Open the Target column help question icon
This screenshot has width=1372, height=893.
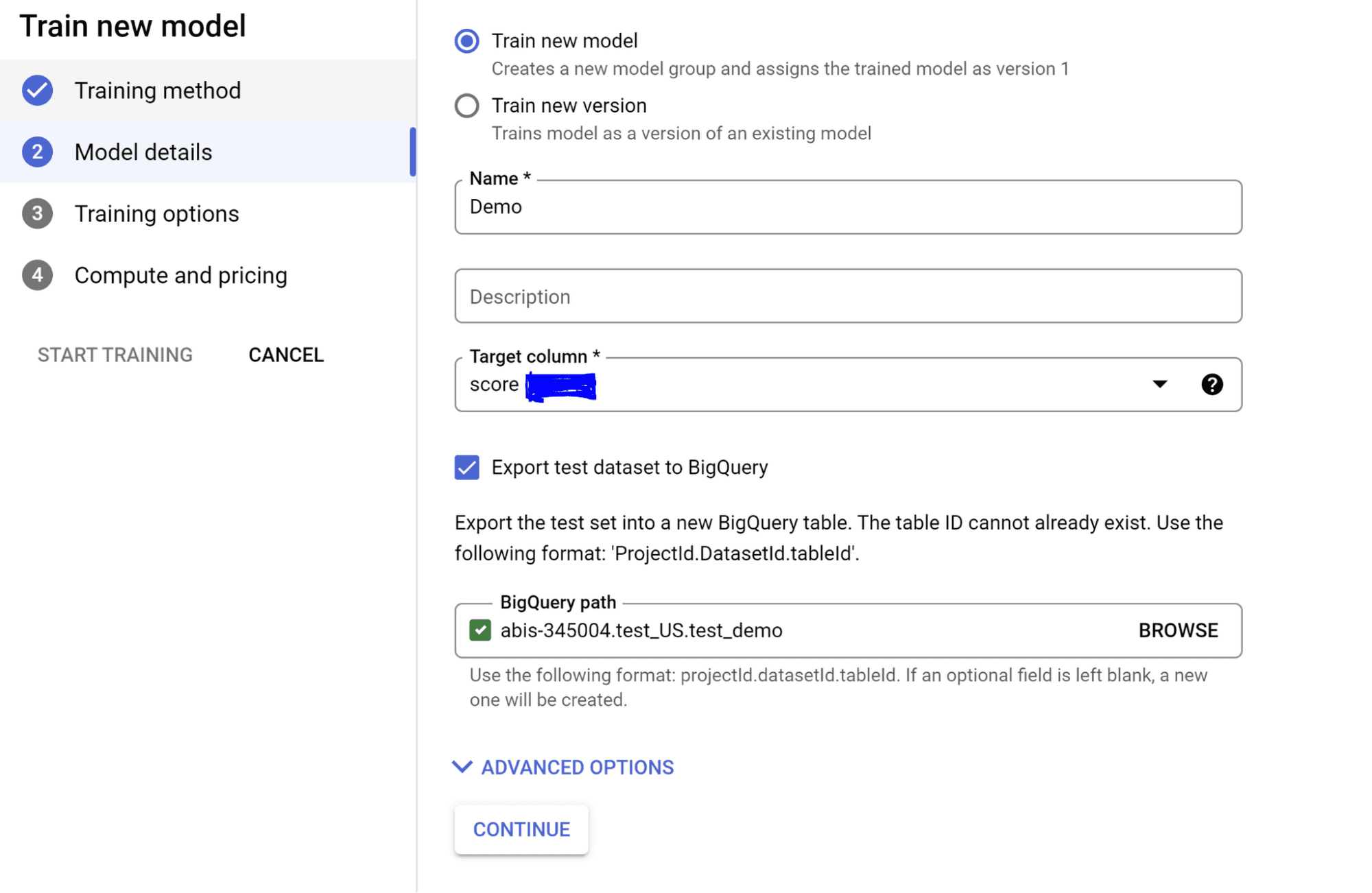(1211, 385)
